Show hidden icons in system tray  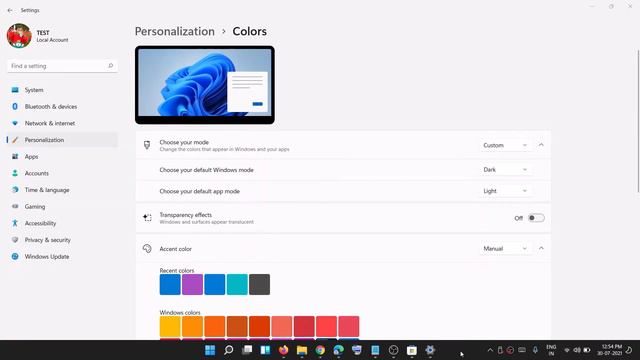[x=490, y=350]
